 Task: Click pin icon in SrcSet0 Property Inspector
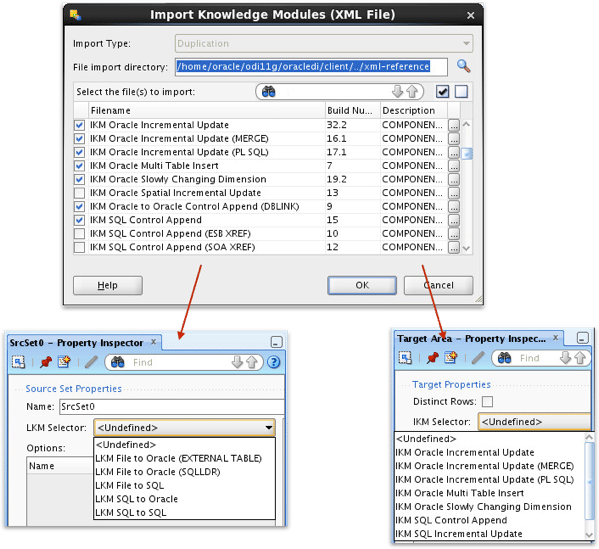click(46, 361)
